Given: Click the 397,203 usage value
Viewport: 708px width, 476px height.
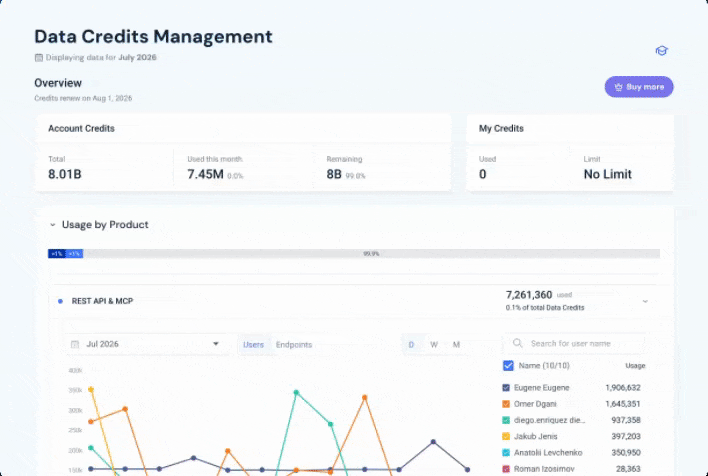Looking at the screenshot, I should [x=626, y=436].
